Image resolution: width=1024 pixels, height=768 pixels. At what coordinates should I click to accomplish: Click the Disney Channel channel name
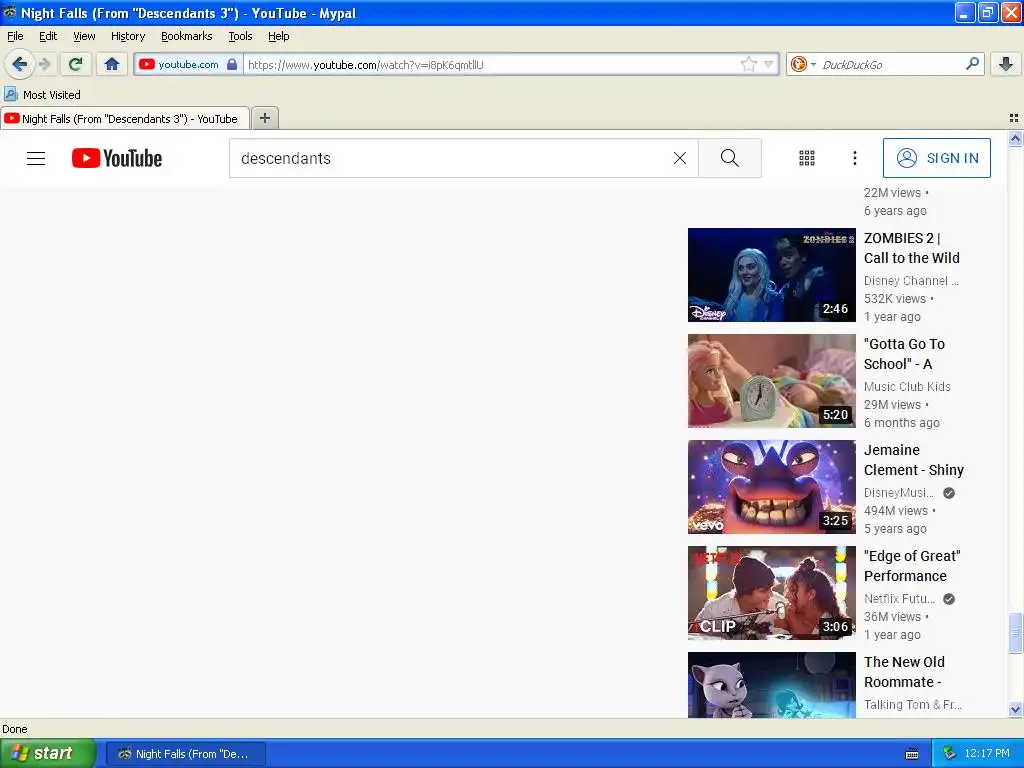pyautogui.click(x=911, y=280)
